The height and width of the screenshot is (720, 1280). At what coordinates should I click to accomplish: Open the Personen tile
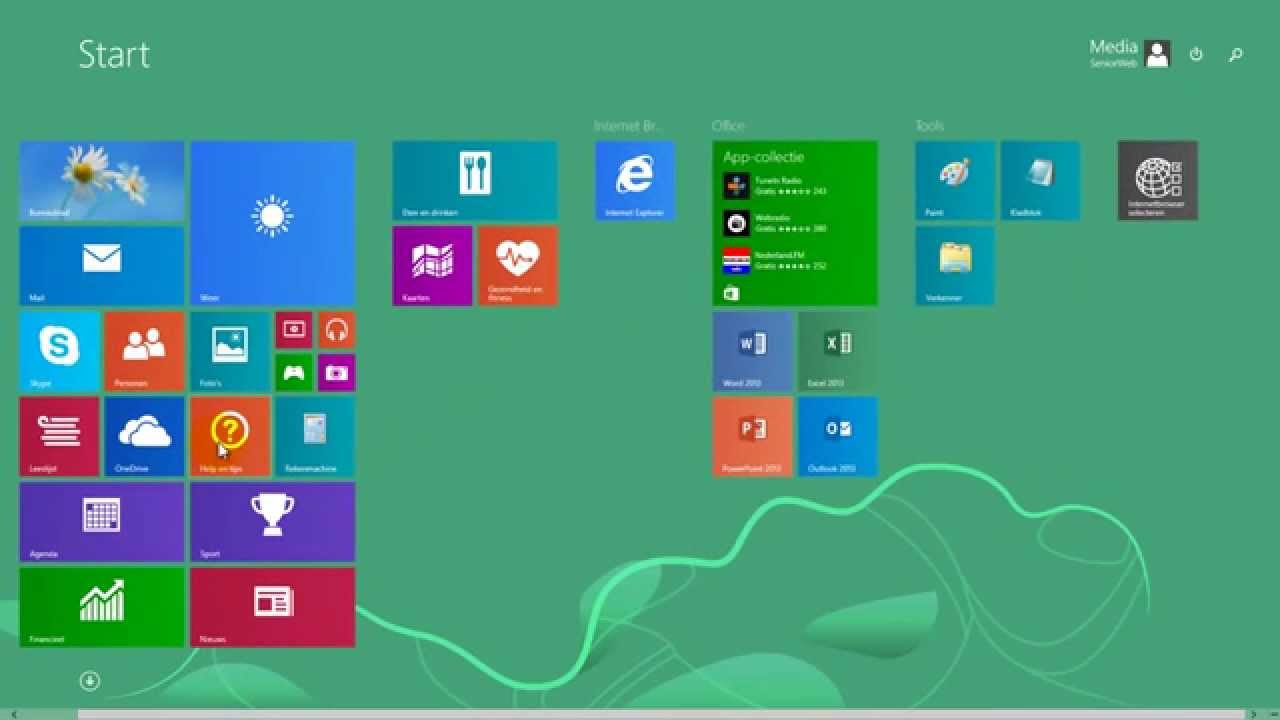[145, 351]
